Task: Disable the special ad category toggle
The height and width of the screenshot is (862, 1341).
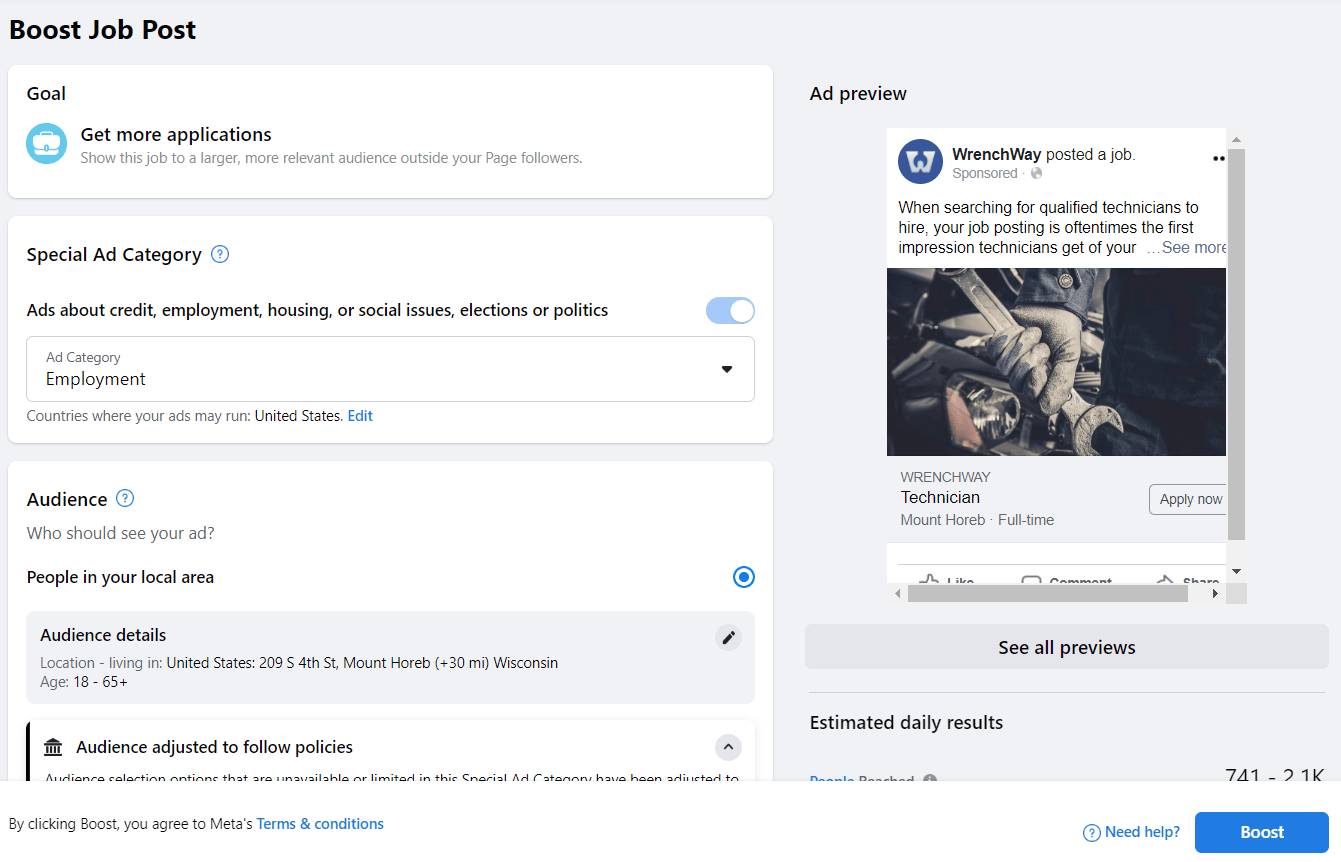Action: coord(730,310)
